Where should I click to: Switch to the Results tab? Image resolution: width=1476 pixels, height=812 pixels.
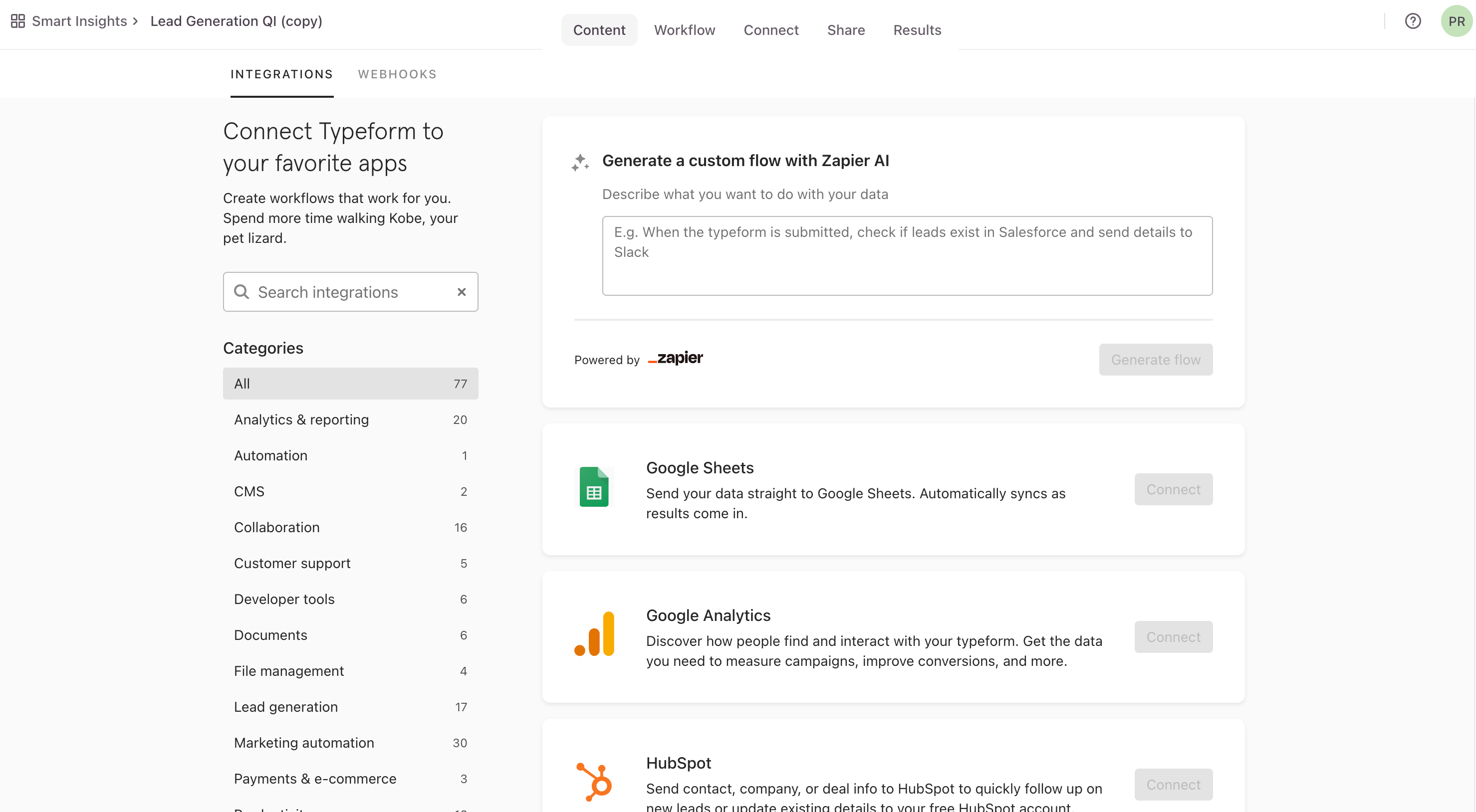(x=917, y=30)
